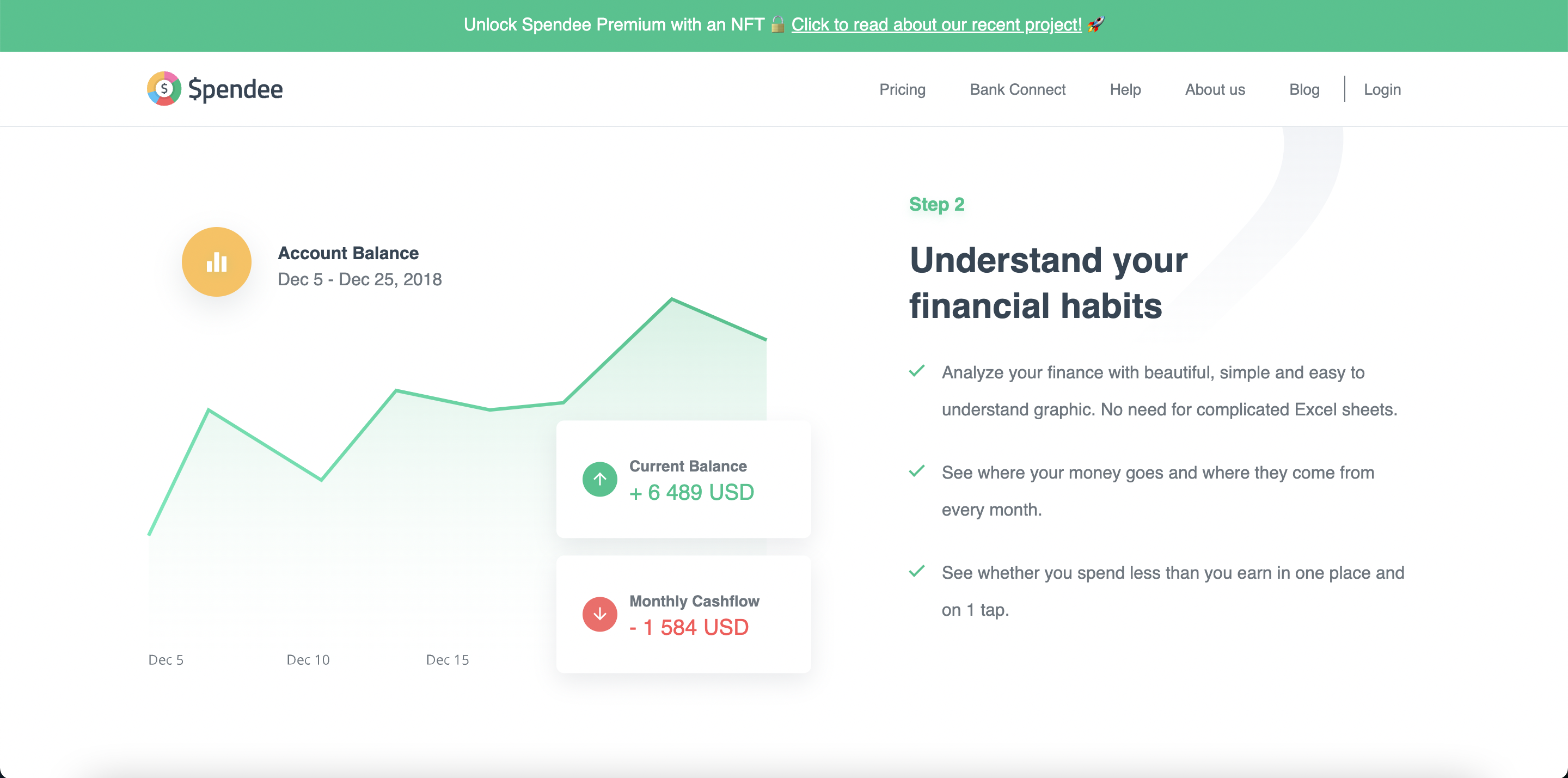Image resolution: width=1568 pixels, height=778 pixels.
Task: Click checkmark beside 'Analyze your finance' text
Action: pyautogui.click(x=917, y=371)
